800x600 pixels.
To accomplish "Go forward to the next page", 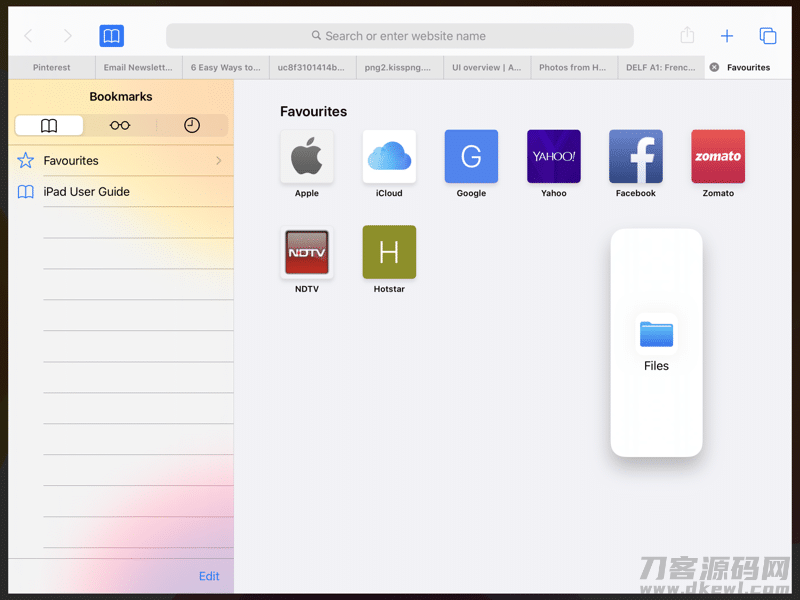I will [x=68, y=36].
